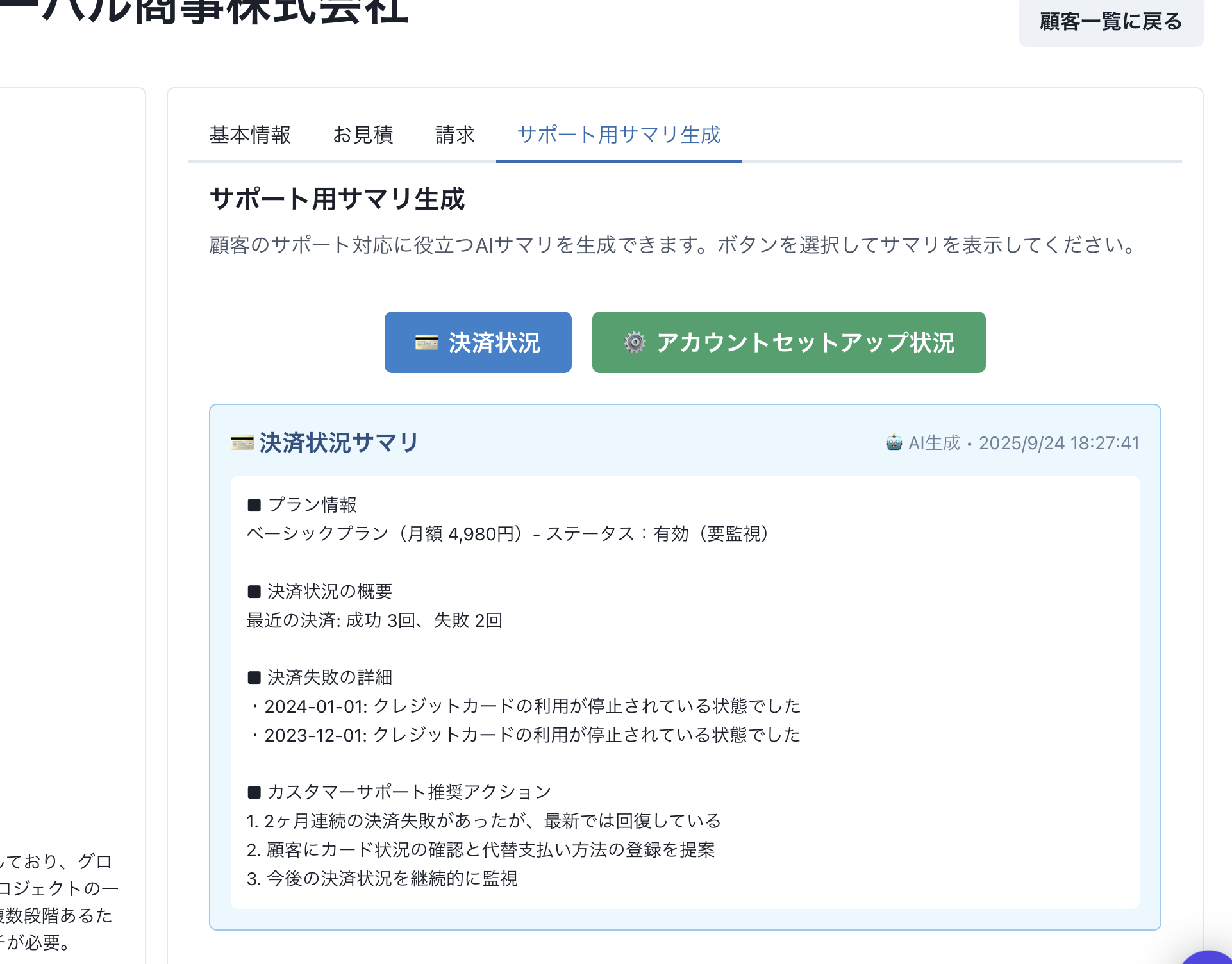Select the 請求 tab
The width and height of the screenshot is (1232, 964).
click(455, 135)
